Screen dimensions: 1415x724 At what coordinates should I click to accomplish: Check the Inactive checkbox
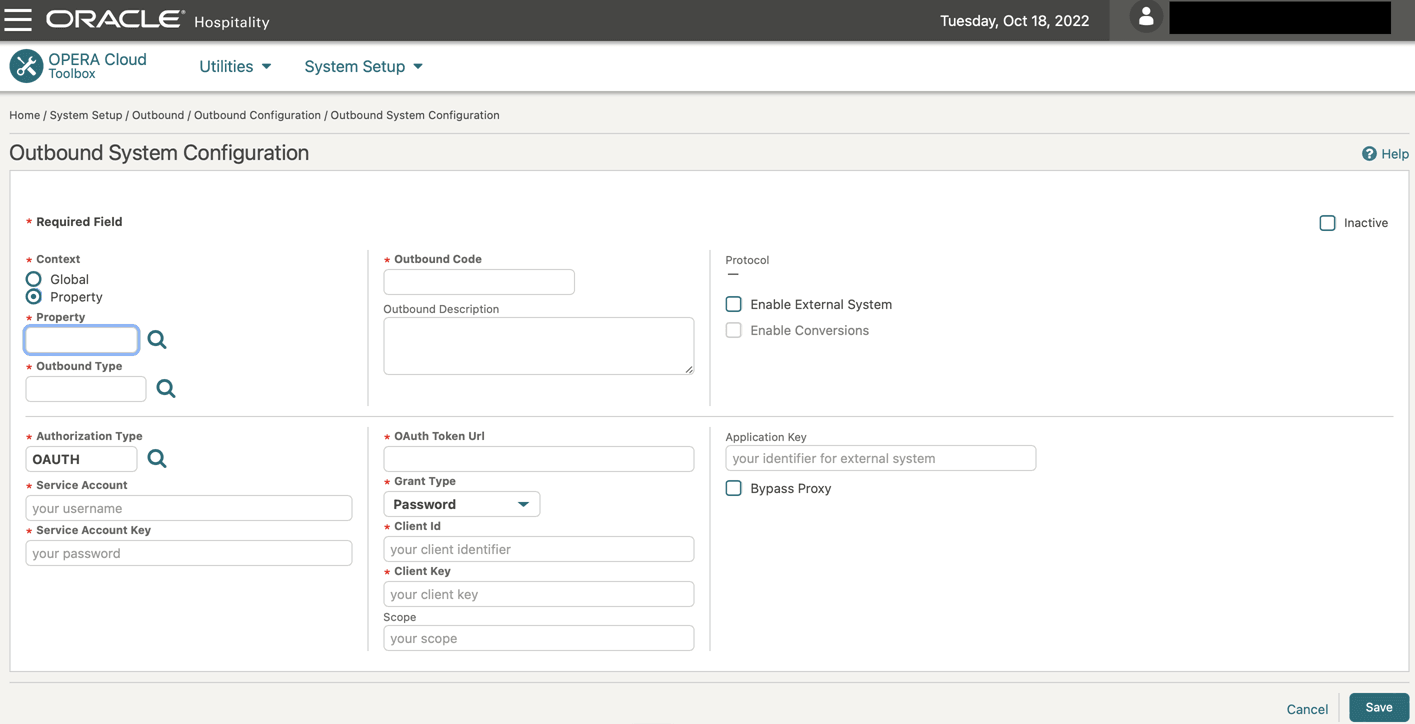[x=1328, y=222]
